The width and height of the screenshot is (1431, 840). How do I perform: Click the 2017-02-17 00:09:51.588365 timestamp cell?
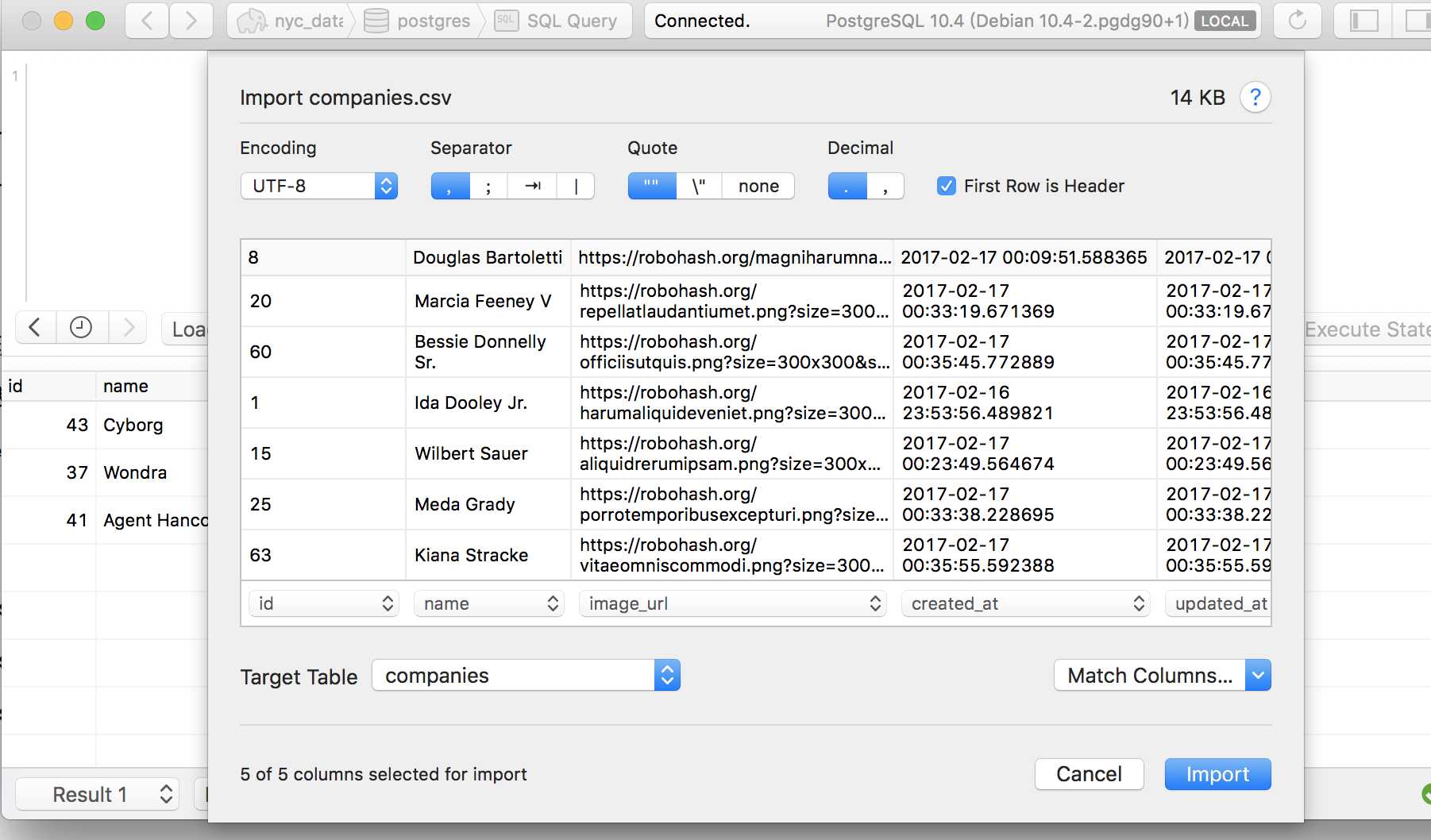[x=1024, y=257]
